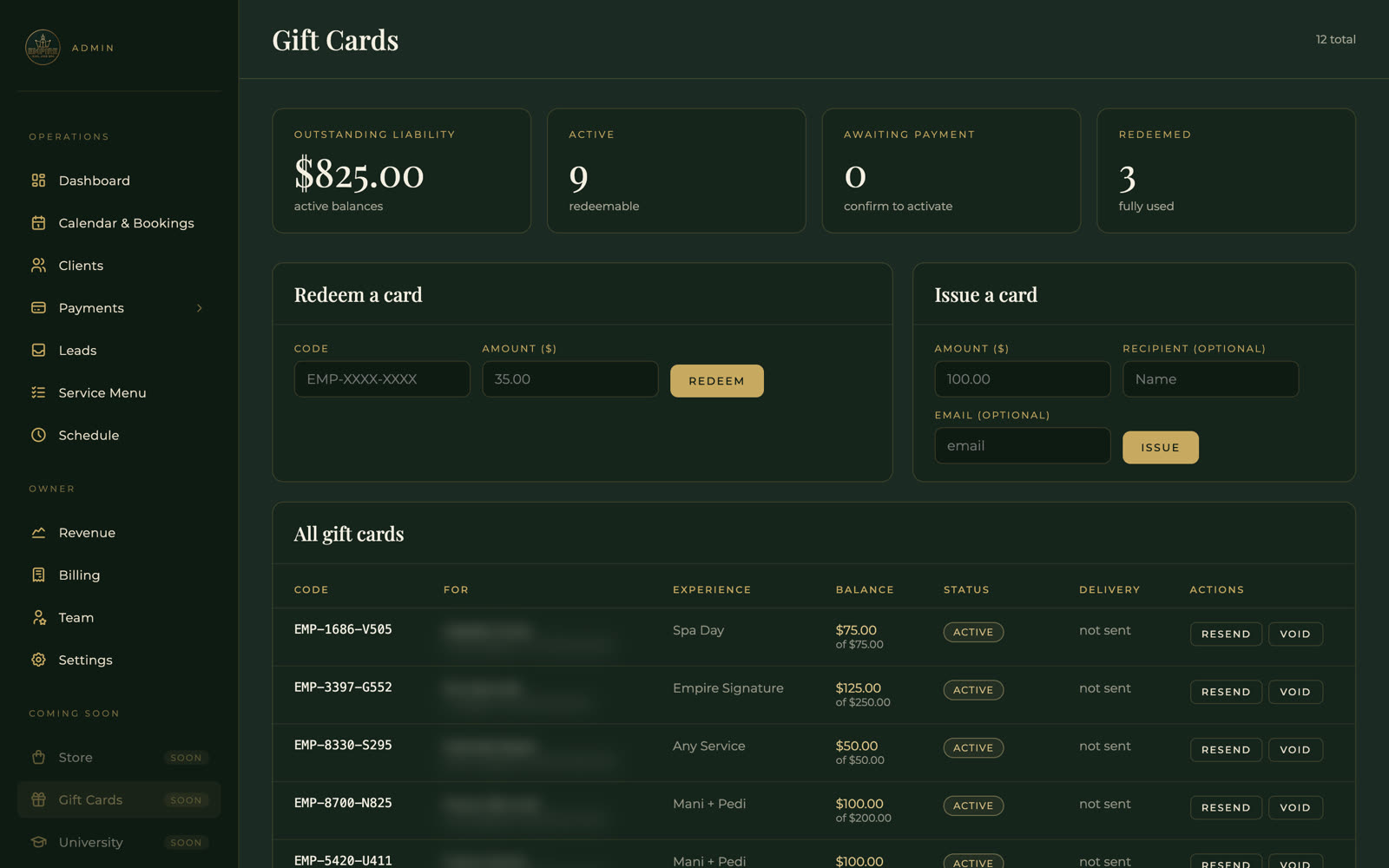Click the Any Service experience cell

[709, 746]
